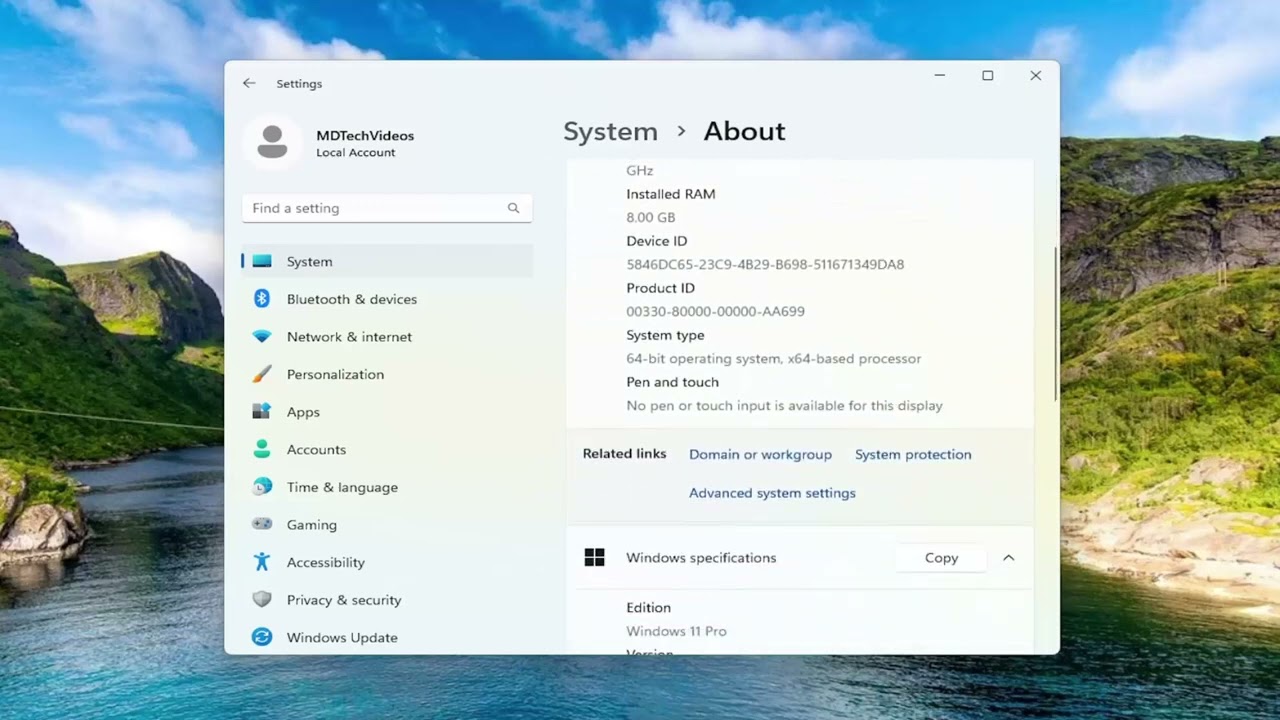Click the Windows 11 Pro edition text

tap(676, 631)
